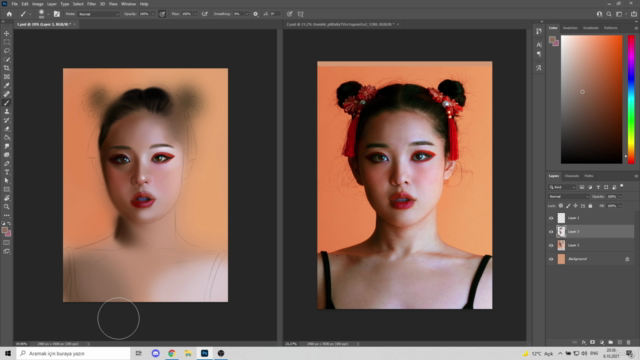Toggle layer filtering on/off switch
Viewport: 640px width, 360px height.
point(622,186)
